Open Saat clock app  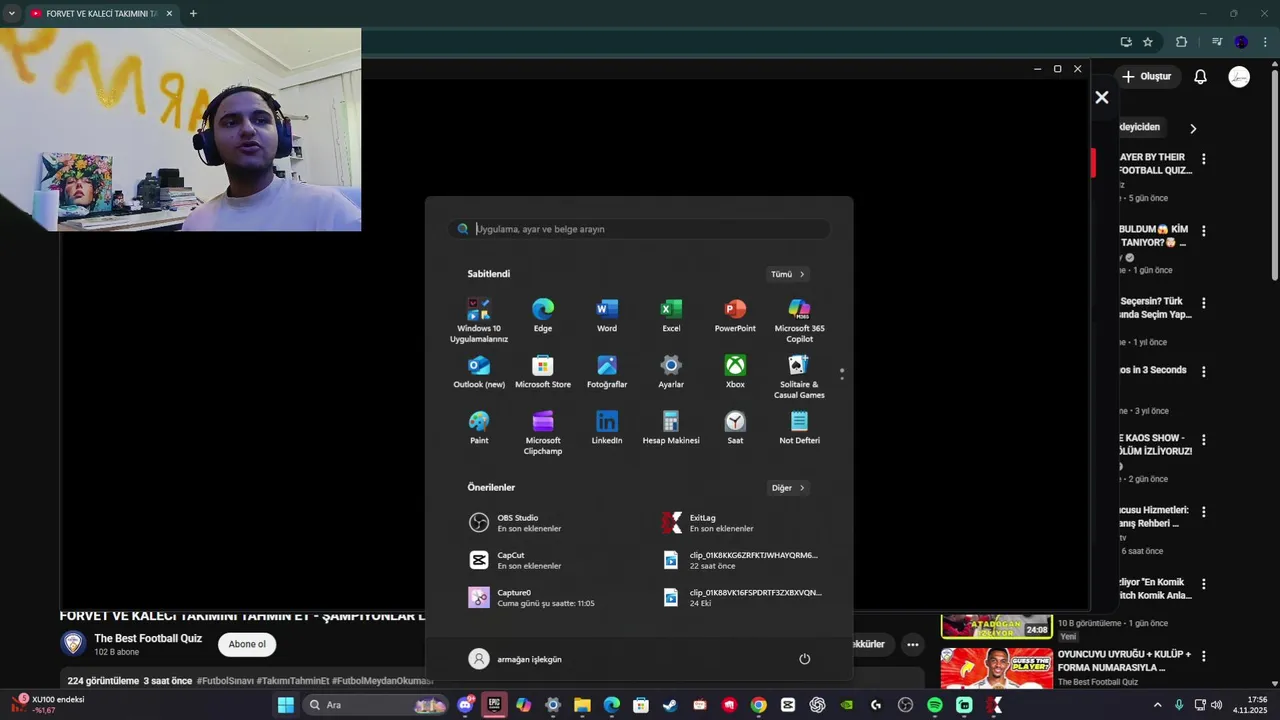tap(735, 428)
